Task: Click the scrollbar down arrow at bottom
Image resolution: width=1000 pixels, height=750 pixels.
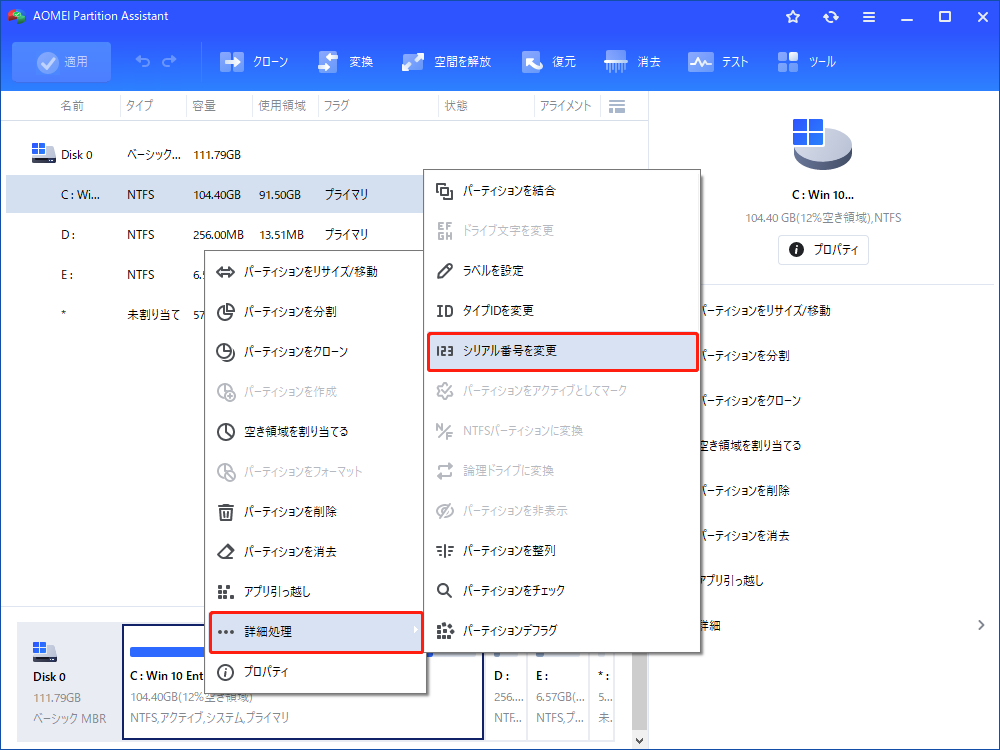Action: click(x=640, y=740)
